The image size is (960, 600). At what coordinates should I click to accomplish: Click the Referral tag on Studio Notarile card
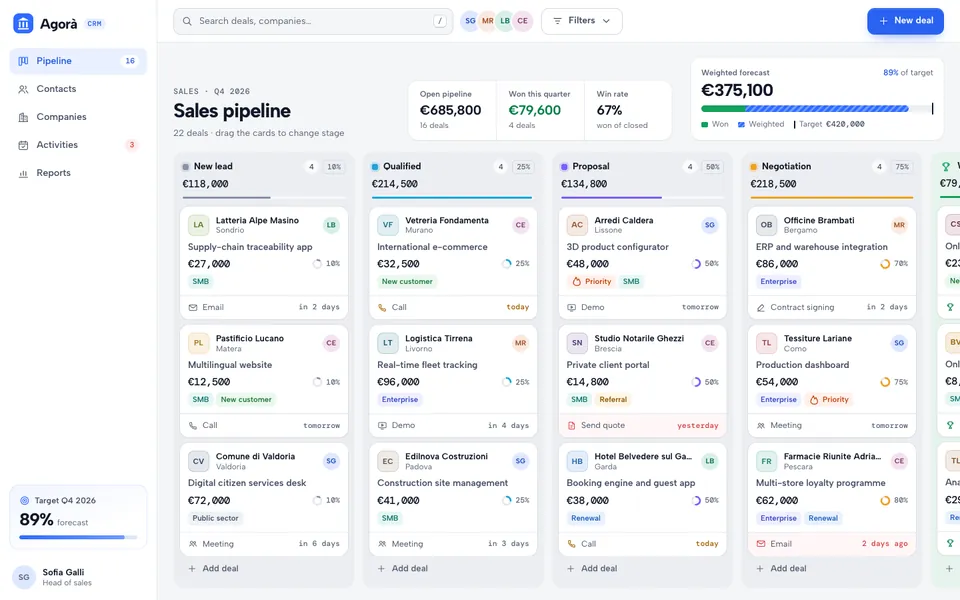pyautogui.click(x=613, y=400)
